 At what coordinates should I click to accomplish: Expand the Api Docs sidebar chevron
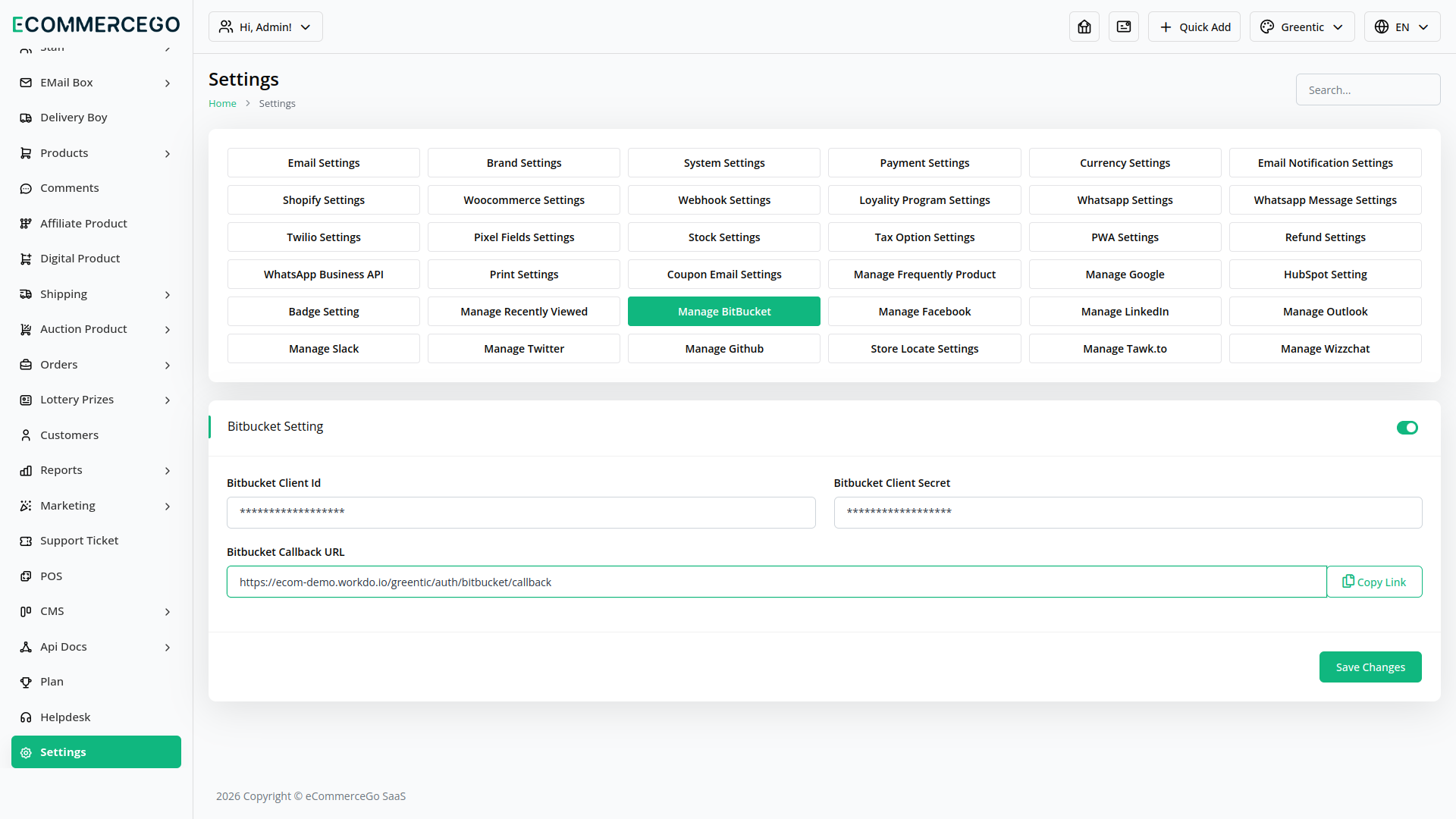[x=168, y=648]
